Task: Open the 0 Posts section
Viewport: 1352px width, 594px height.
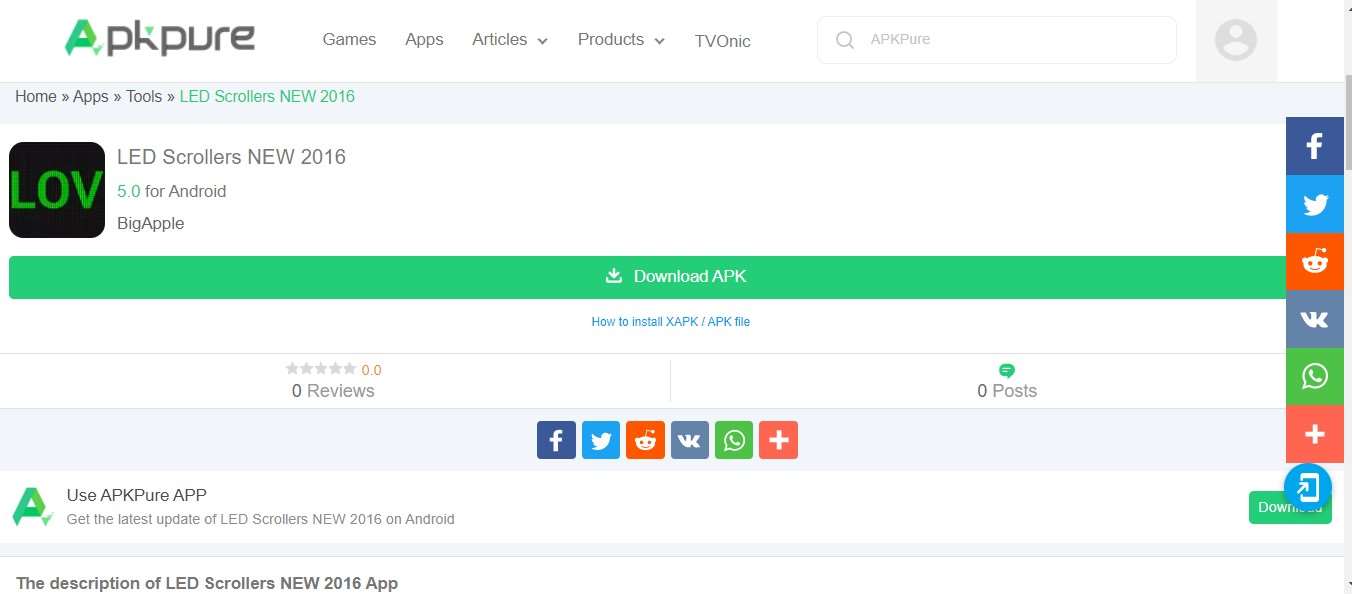Action: click(1007, 391)
